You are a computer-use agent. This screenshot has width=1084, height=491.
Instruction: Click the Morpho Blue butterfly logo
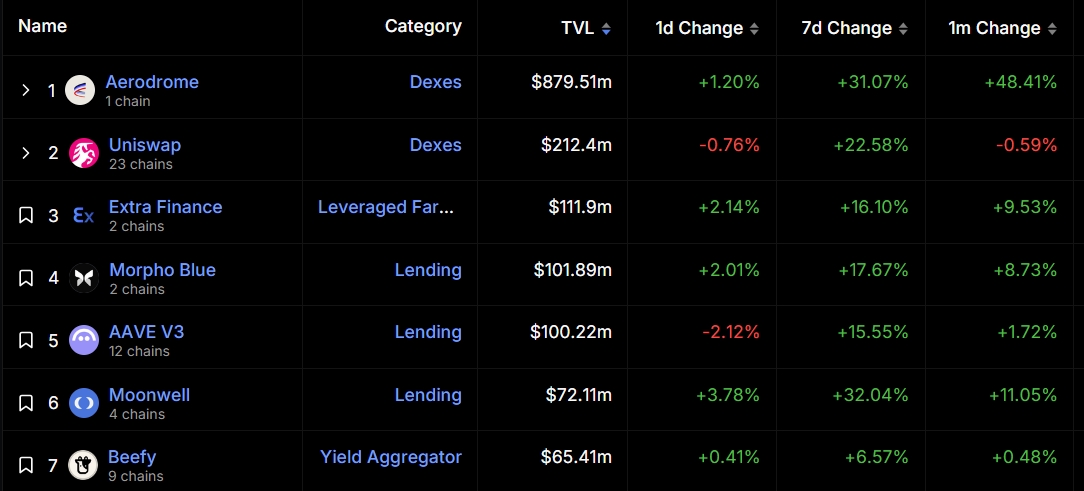(x=84, y=278)
